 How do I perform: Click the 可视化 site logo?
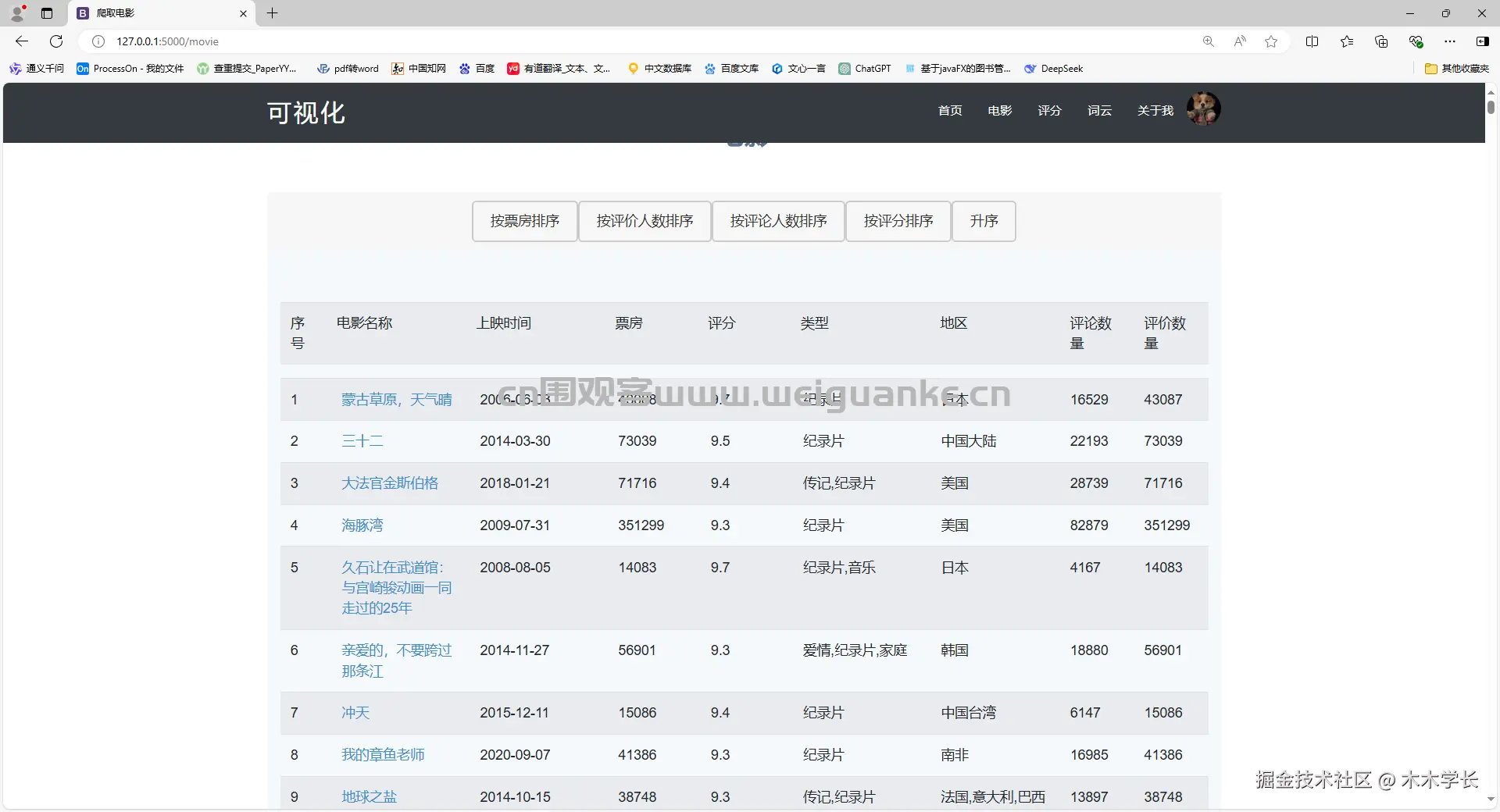pos(306,113)
